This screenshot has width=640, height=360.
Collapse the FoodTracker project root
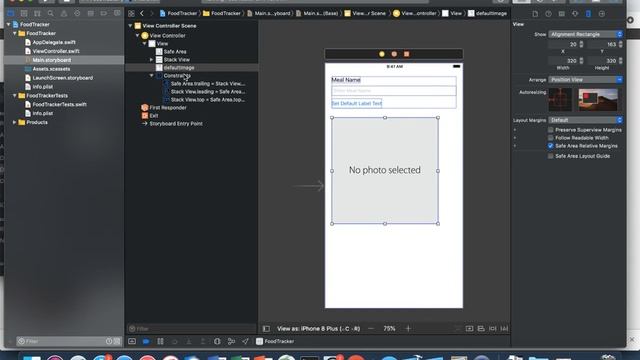coord(9,24)
